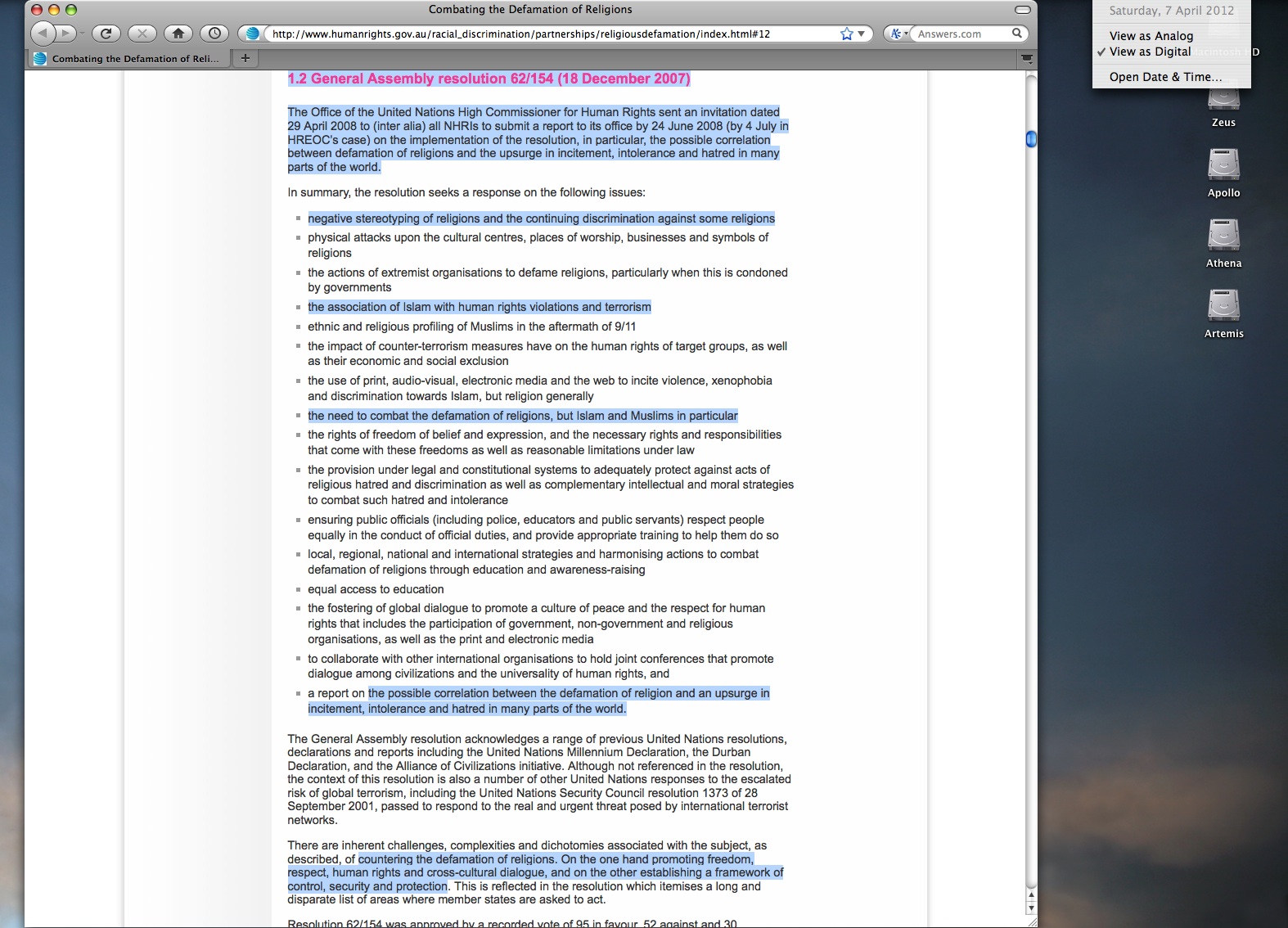Screen dimensions: 1288x928
Task: Click the favicon on the page tab
Action: click(x=39, y=58)
